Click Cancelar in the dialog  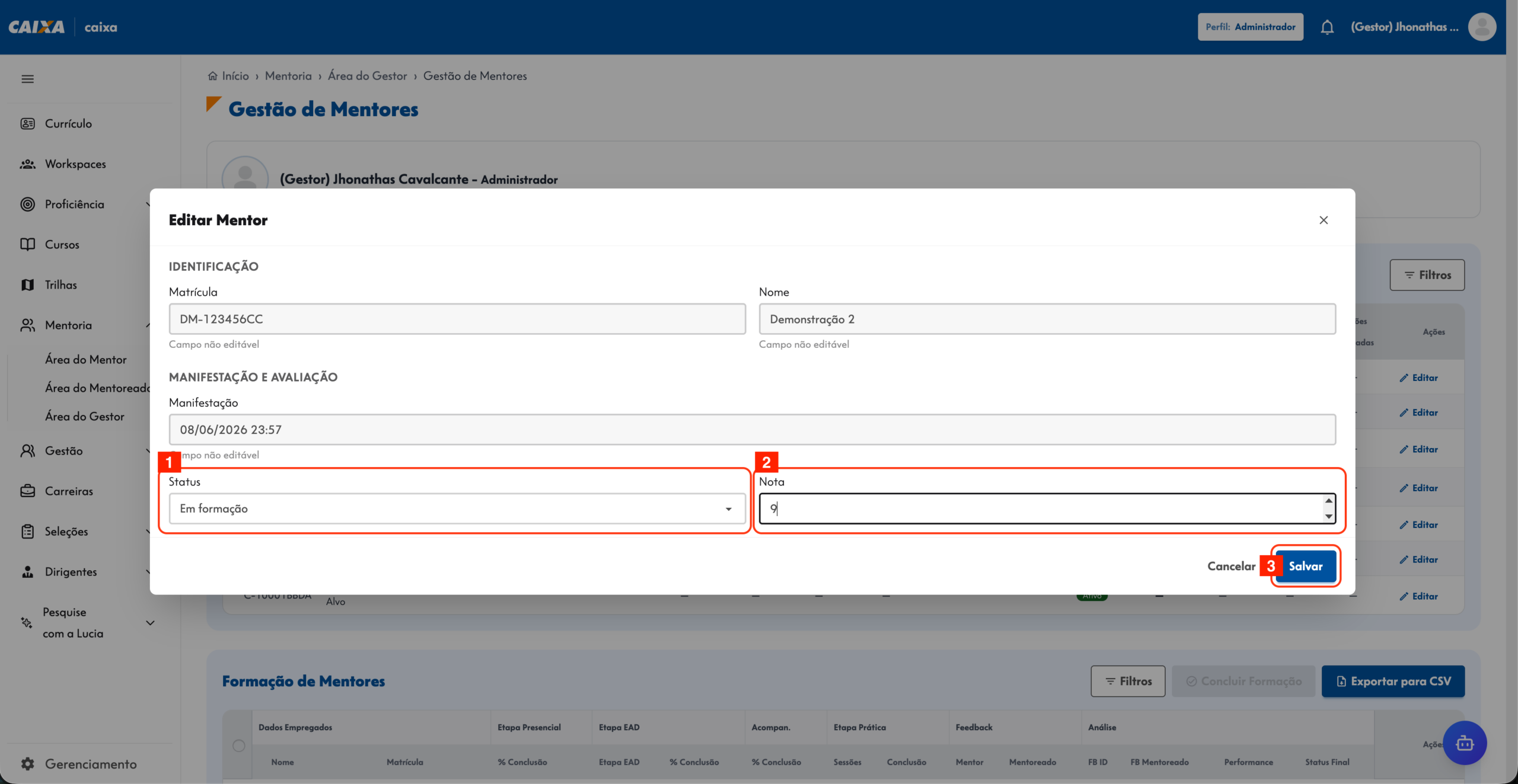coord(1231,566)
